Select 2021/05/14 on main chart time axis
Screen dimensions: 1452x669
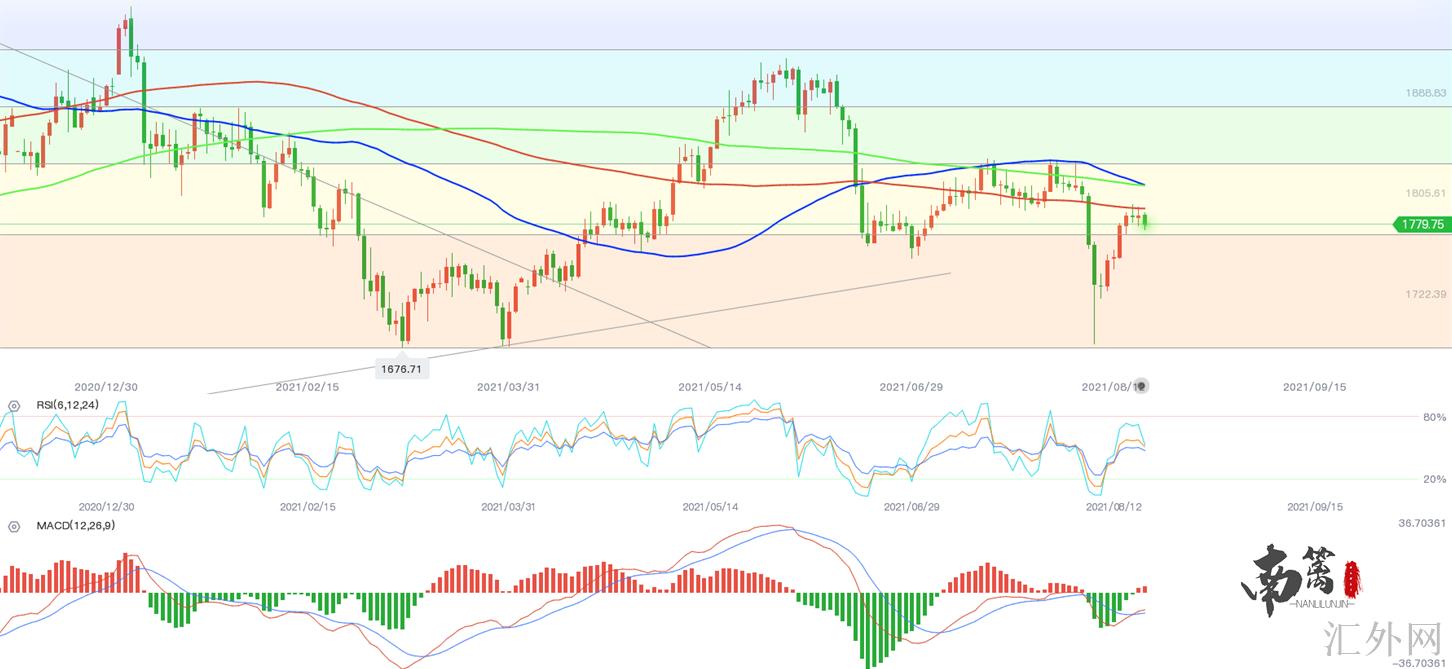[x=709, y=386]
